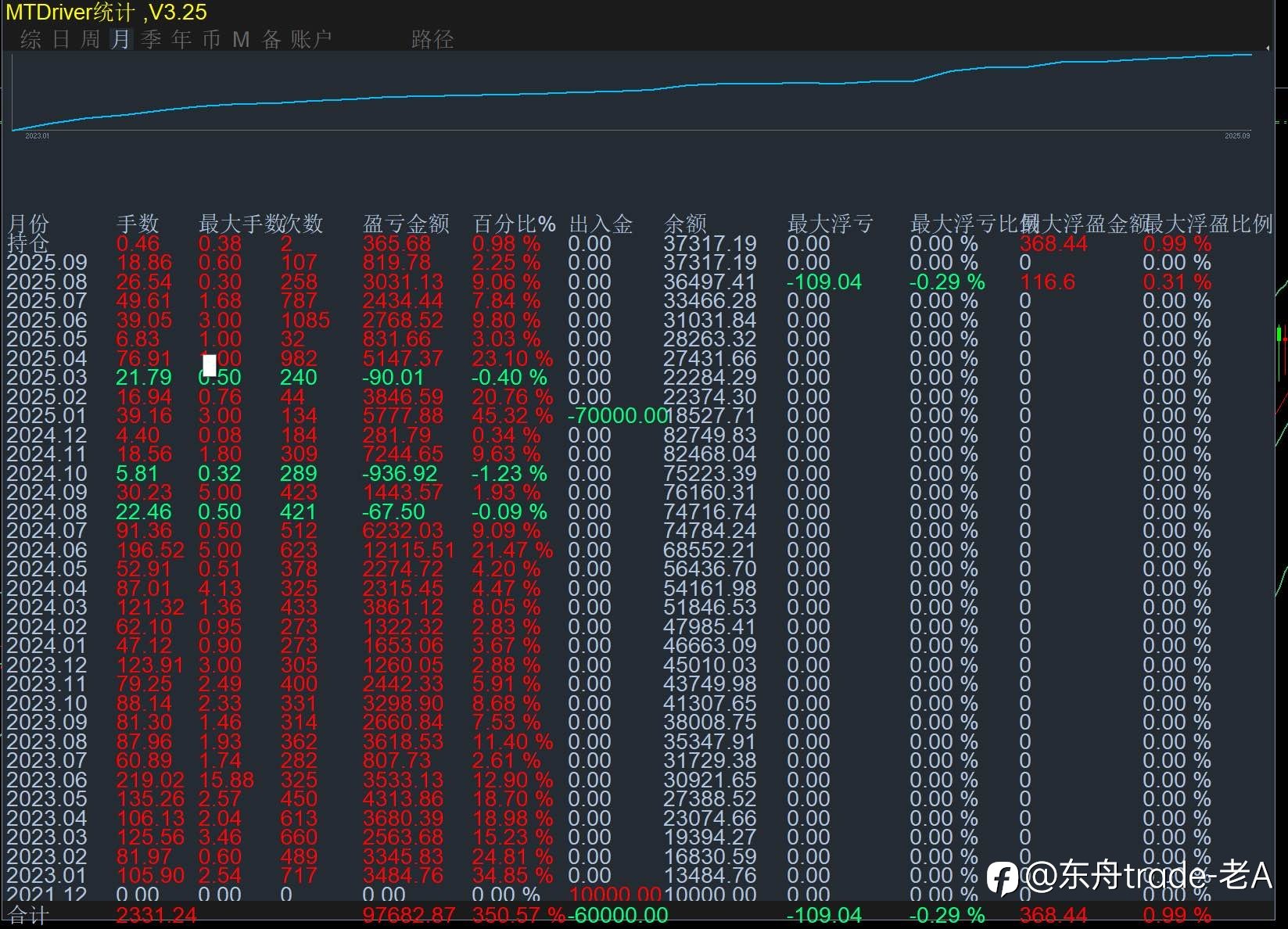
Task: Switch to the 综 summary tab
Action: tap(31, 39)
